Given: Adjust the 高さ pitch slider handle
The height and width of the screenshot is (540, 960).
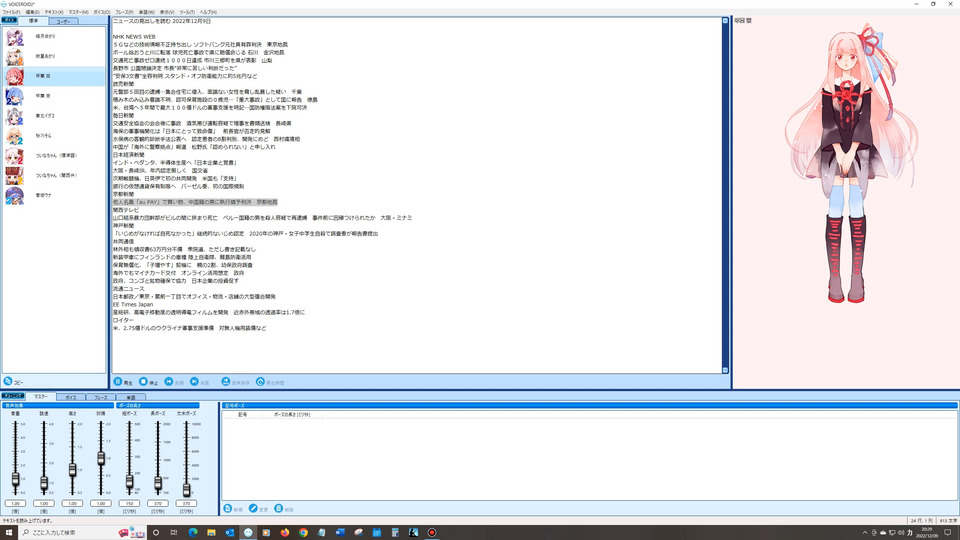Looking at the screenshot, I should [x=72, y=470].
